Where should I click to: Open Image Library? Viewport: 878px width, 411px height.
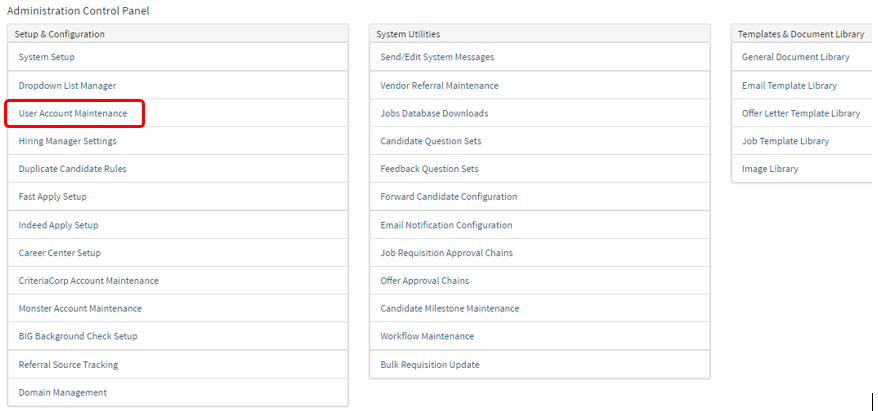770,169
